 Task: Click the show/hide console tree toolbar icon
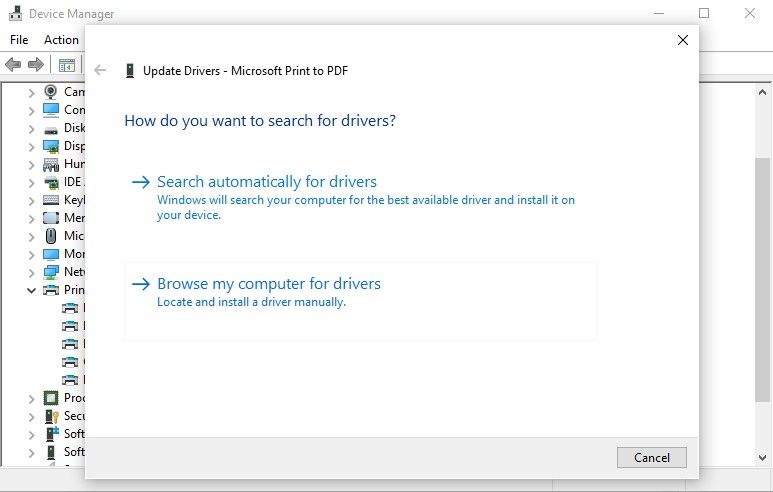[x=67, y=65]
